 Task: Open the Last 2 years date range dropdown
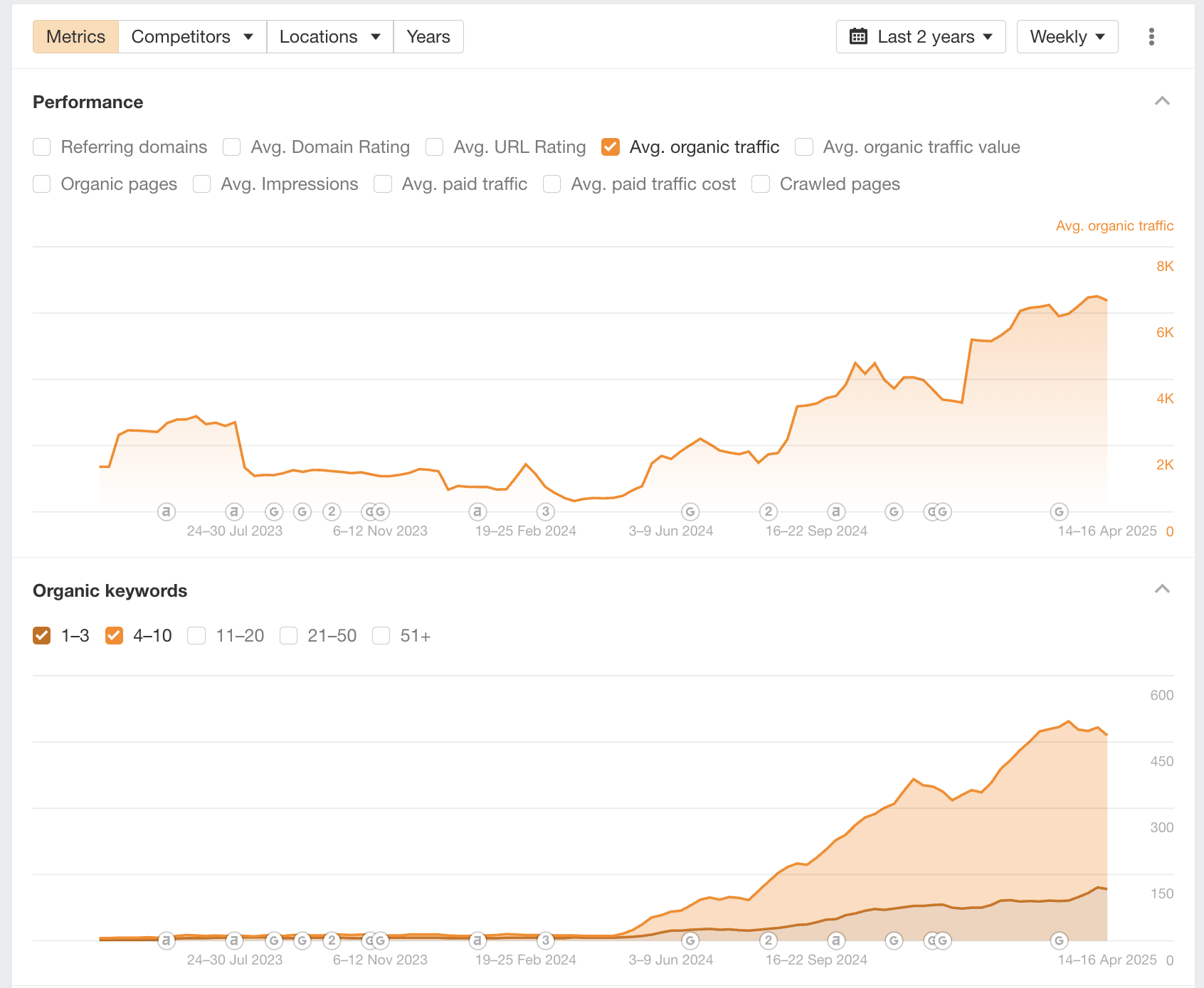[921, 37]
